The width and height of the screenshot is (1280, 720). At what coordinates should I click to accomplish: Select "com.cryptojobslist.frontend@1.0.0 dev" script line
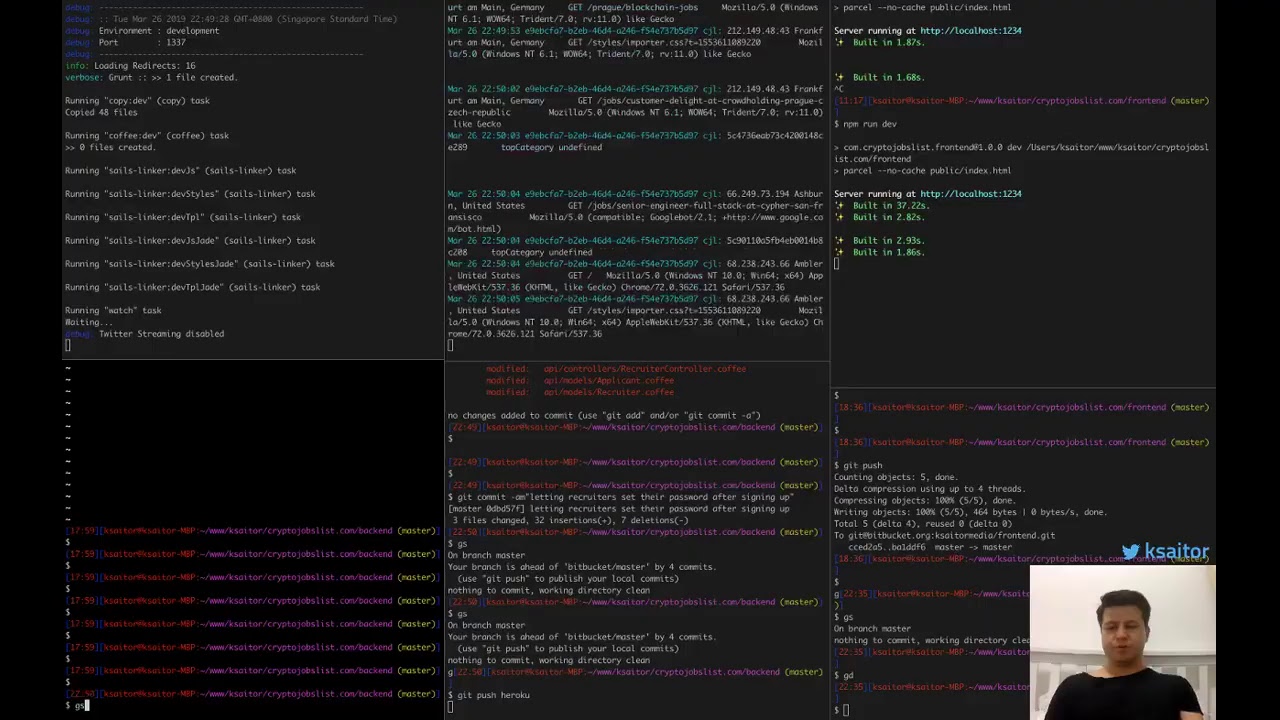pos(1021,153)
